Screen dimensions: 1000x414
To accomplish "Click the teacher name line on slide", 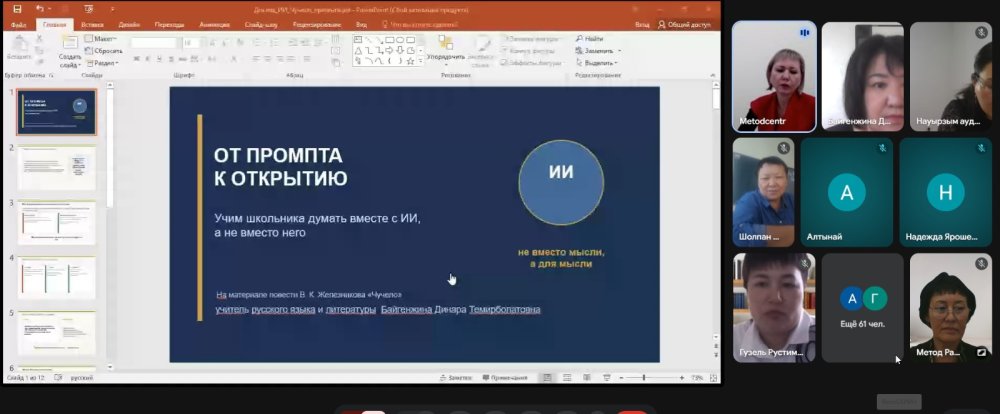I will (378, 310).
